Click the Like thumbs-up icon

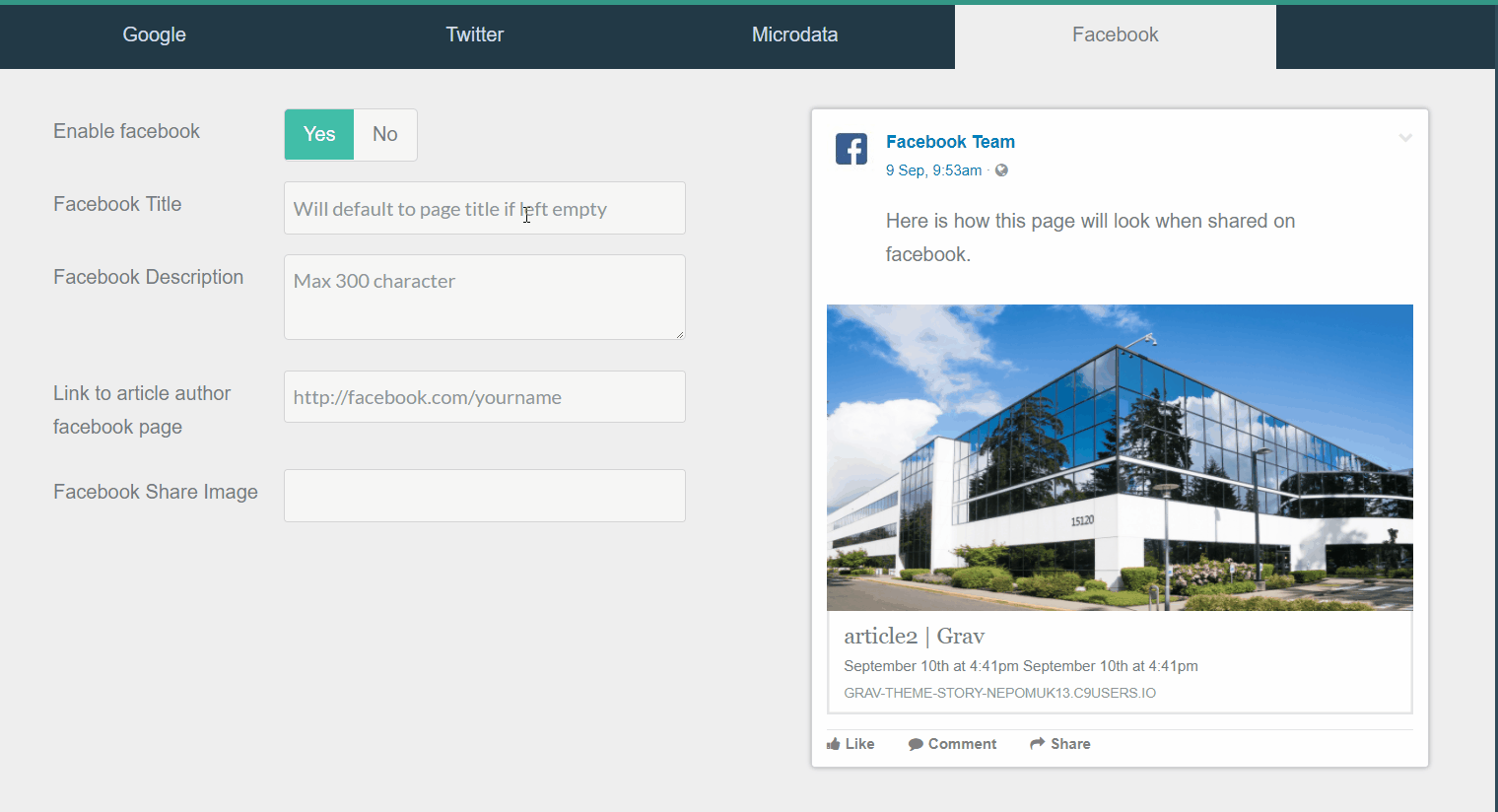pos(834,744)
